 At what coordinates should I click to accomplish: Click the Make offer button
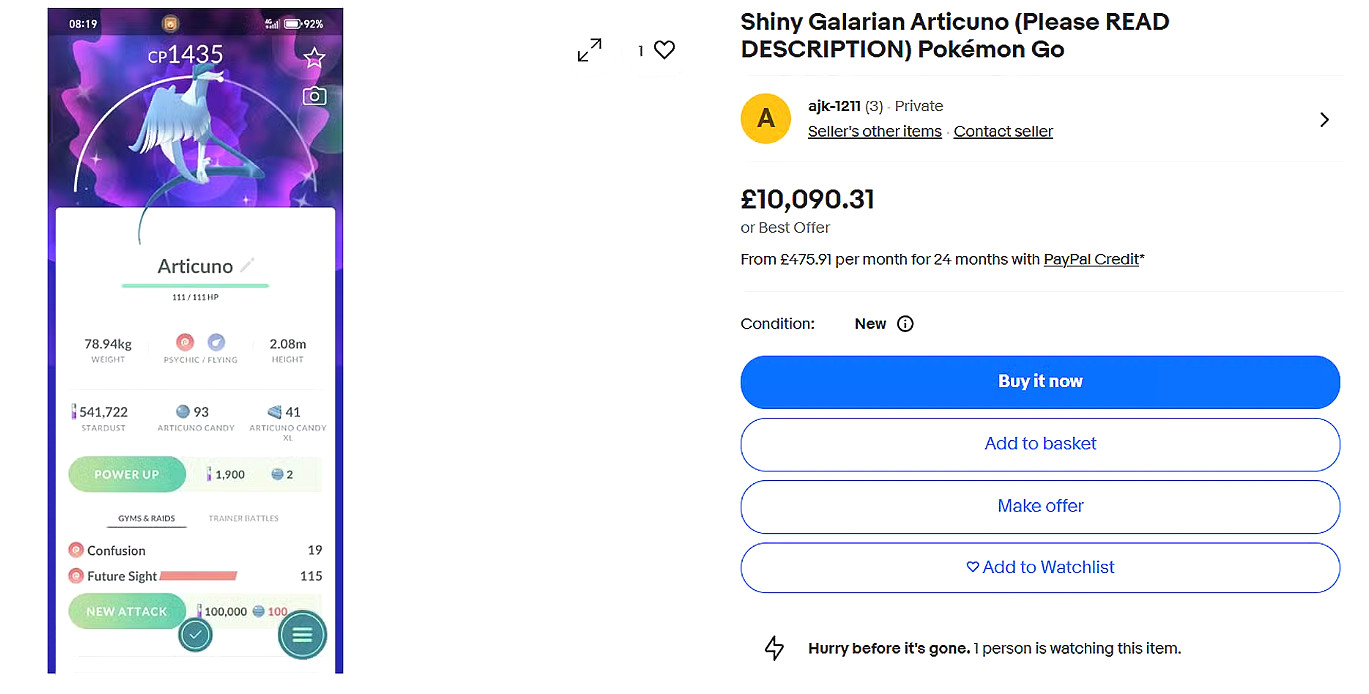pyautogui.click(x=1040, y=506)
